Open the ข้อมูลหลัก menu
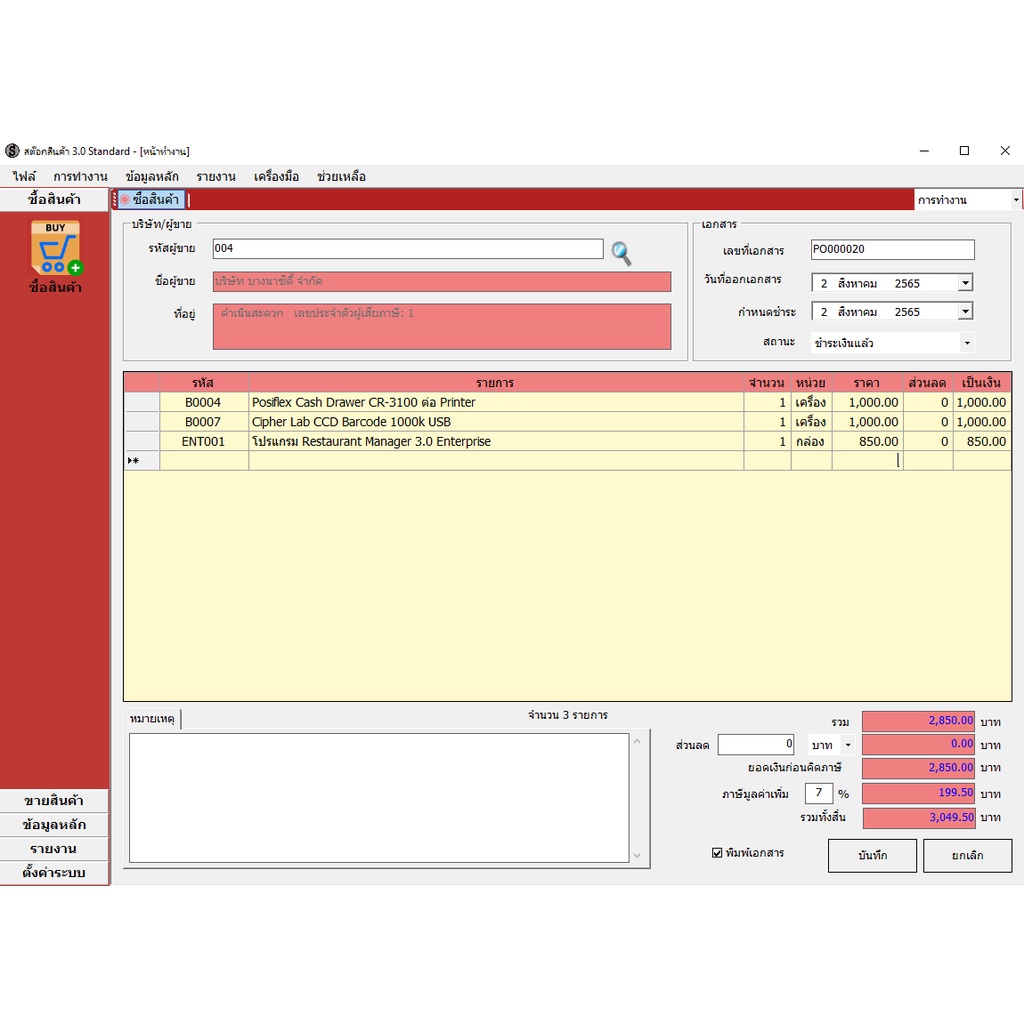Screen dimensions: 1024x1024 pos(152,176)
